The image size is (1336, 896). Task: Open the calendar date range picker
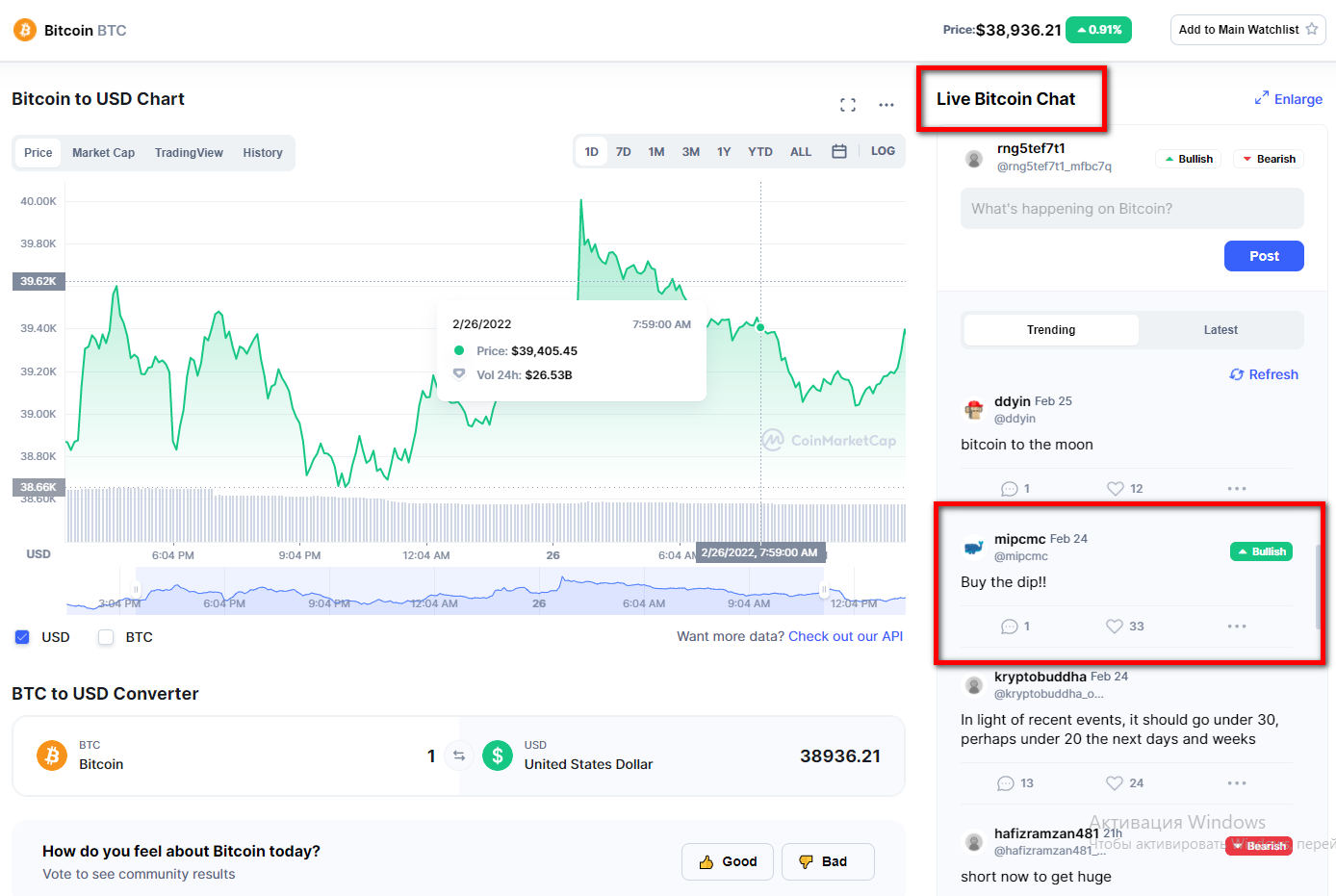pyautogui.click(x=839, y=151)
